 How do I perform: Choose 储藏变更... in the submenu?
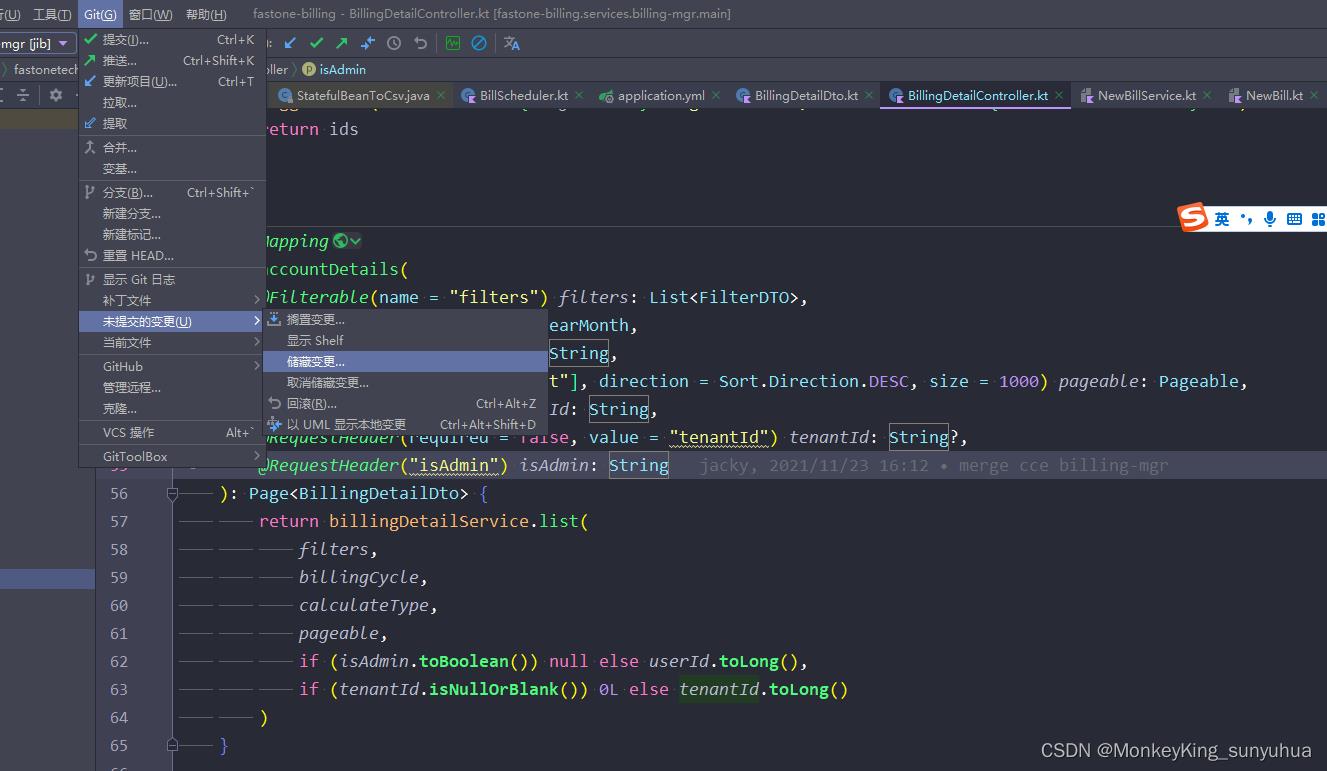(404, 362)
